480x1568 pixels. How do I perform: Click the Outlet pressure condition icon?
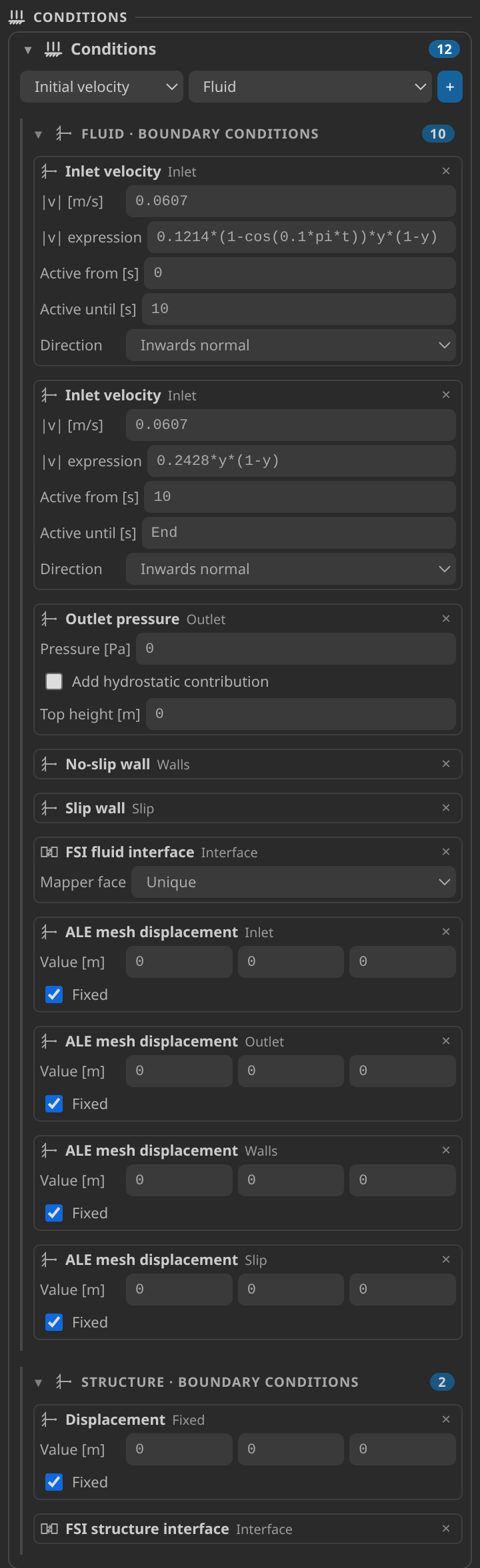[x=49, y=619]
